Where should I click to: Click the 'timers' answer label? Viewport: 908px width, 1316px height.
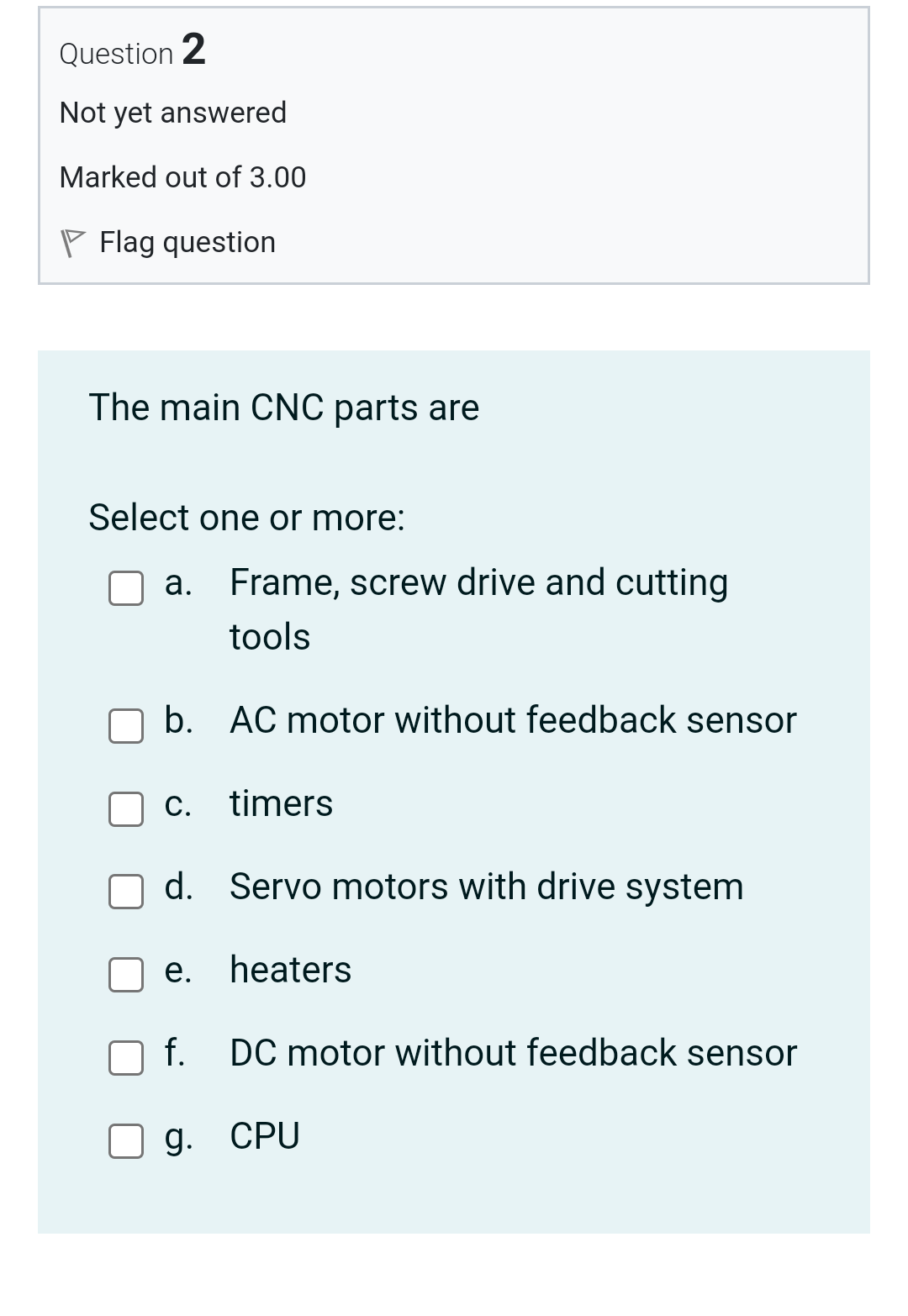pyautogui.click(x=281, y=803)
